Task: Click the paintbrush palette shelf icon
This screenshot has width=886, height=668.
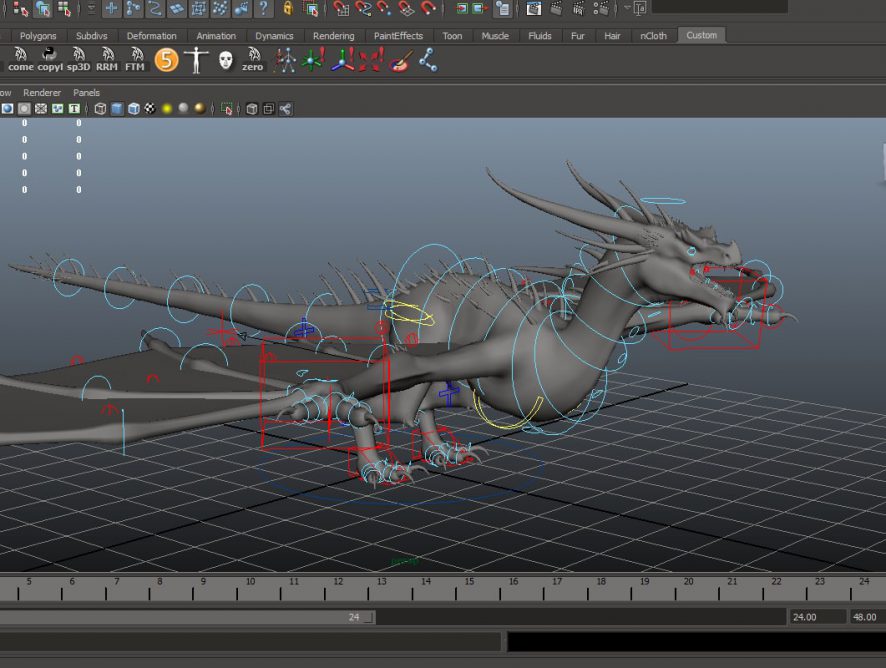Action: coord(399,60)
